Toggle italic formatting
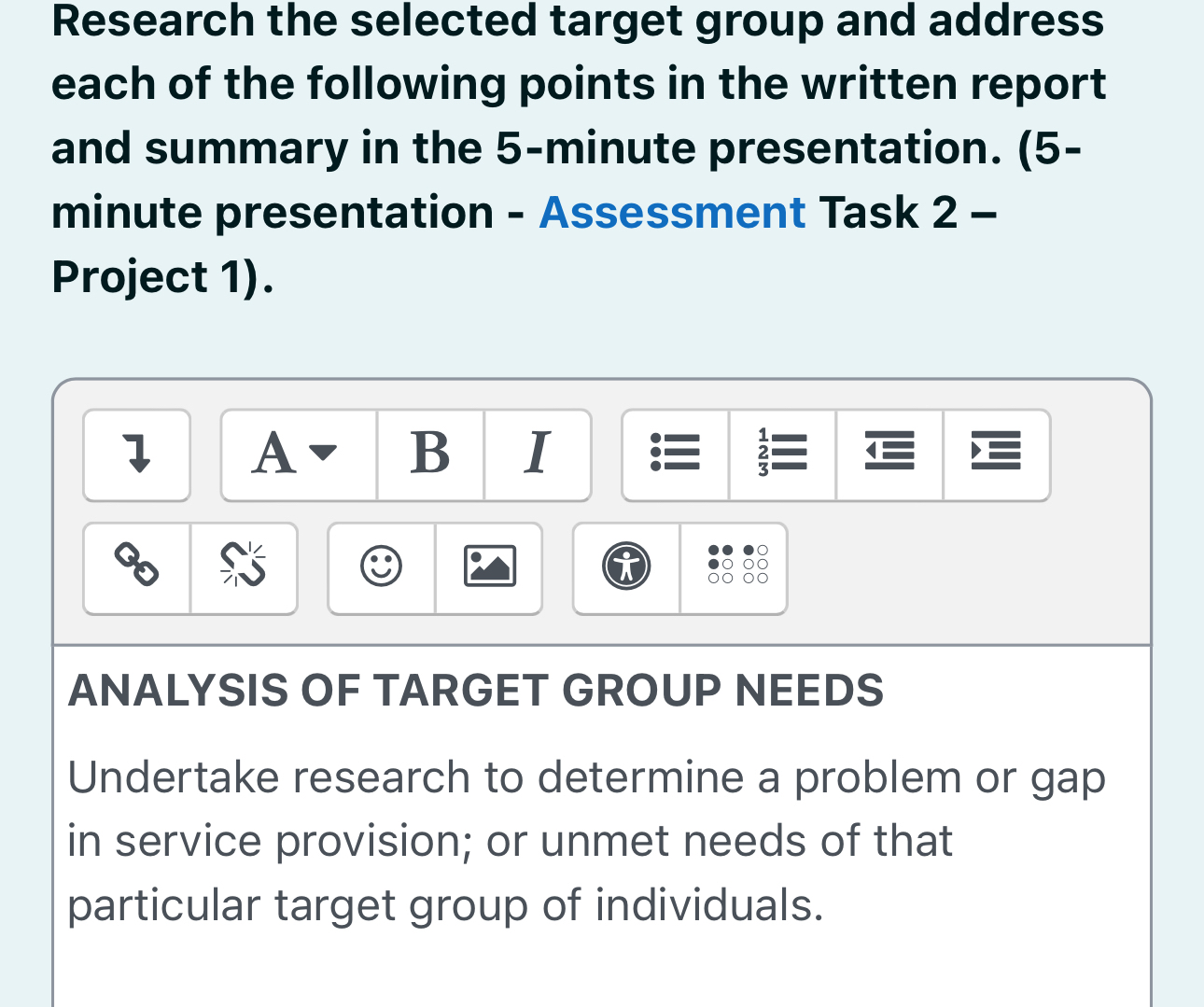The width and height of the screenshot is (1204, 1007). 538,455
